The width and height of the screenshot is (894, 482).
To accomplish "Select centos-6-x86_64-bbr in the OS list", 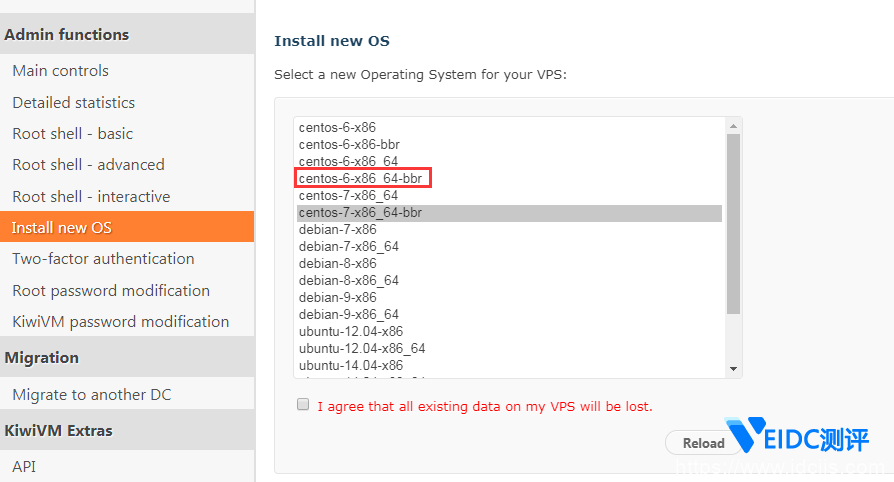I will 363,178.
